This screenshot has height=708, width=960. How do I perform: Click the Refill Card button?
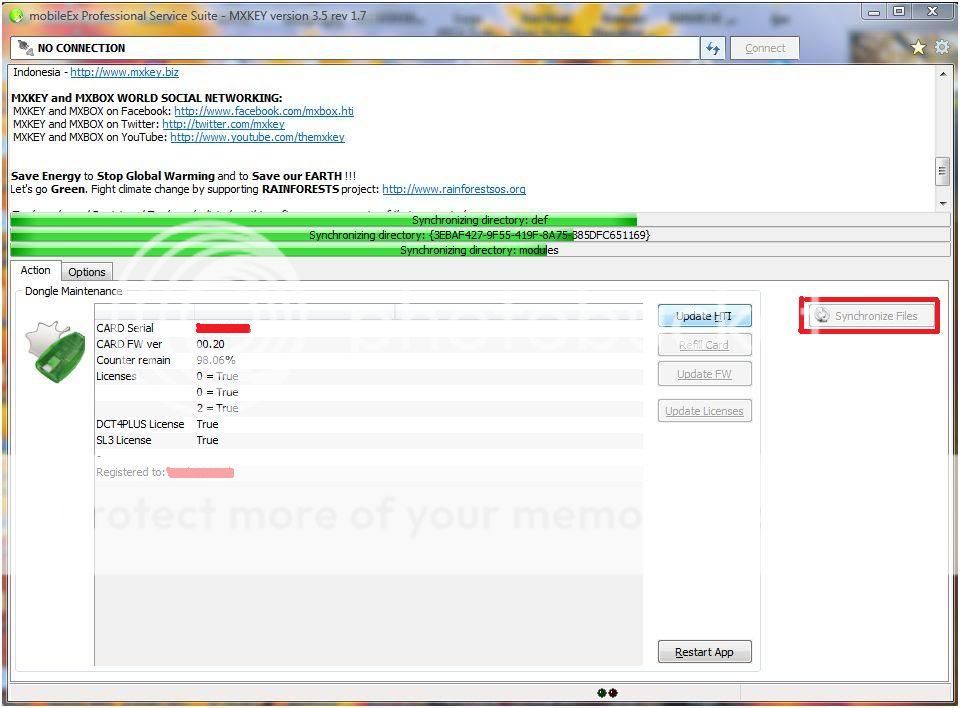[x=704, y=345]
